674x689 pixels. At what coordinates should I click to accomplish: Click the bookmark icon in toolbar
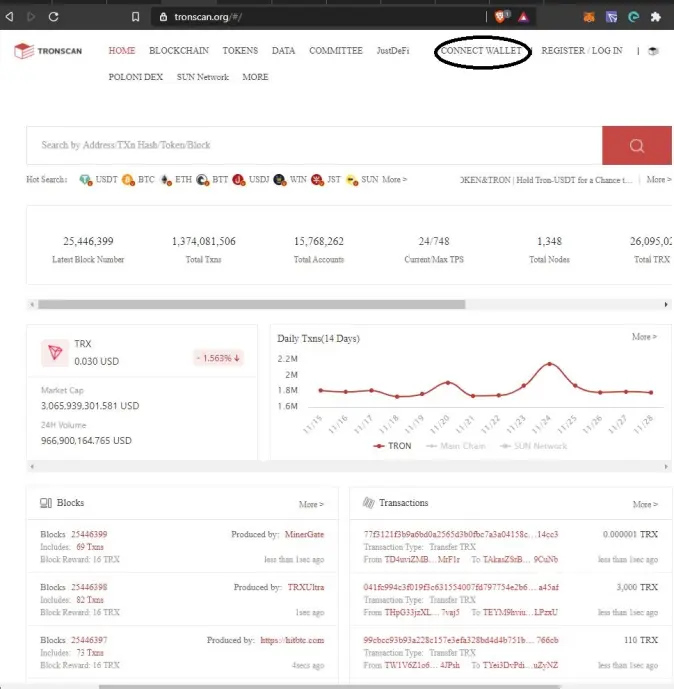click(135, 17)
